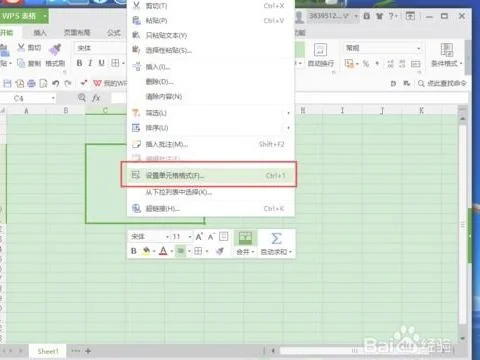Image resolution: width=480 pixels, height=360 pixels.
Task: Click the 条件格式 conditional formatting button
Action: pos(447,55)
